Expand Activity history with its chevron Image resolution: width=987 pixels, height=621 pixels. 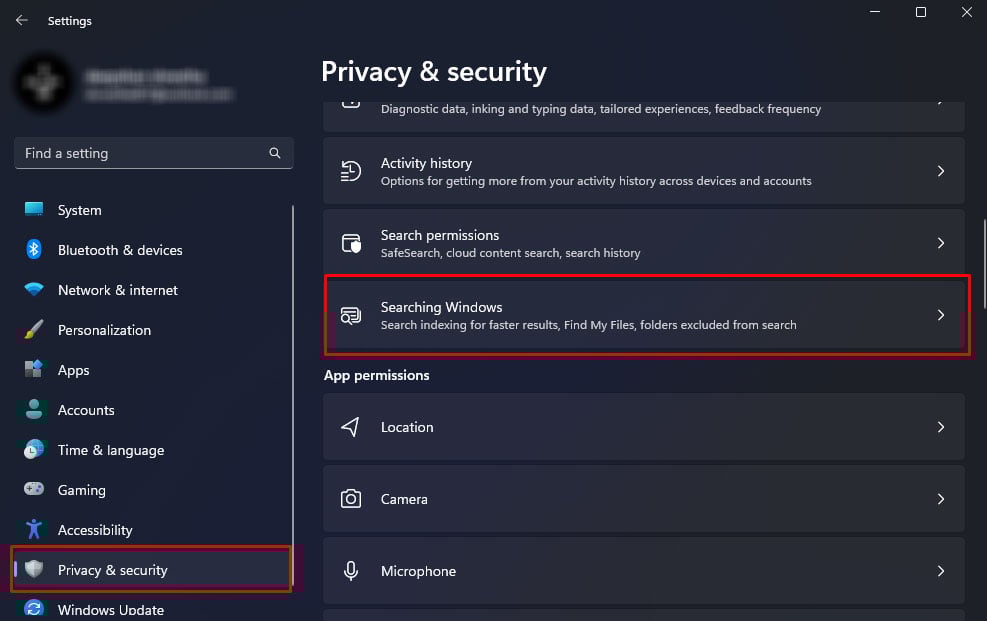coord(940,171)
